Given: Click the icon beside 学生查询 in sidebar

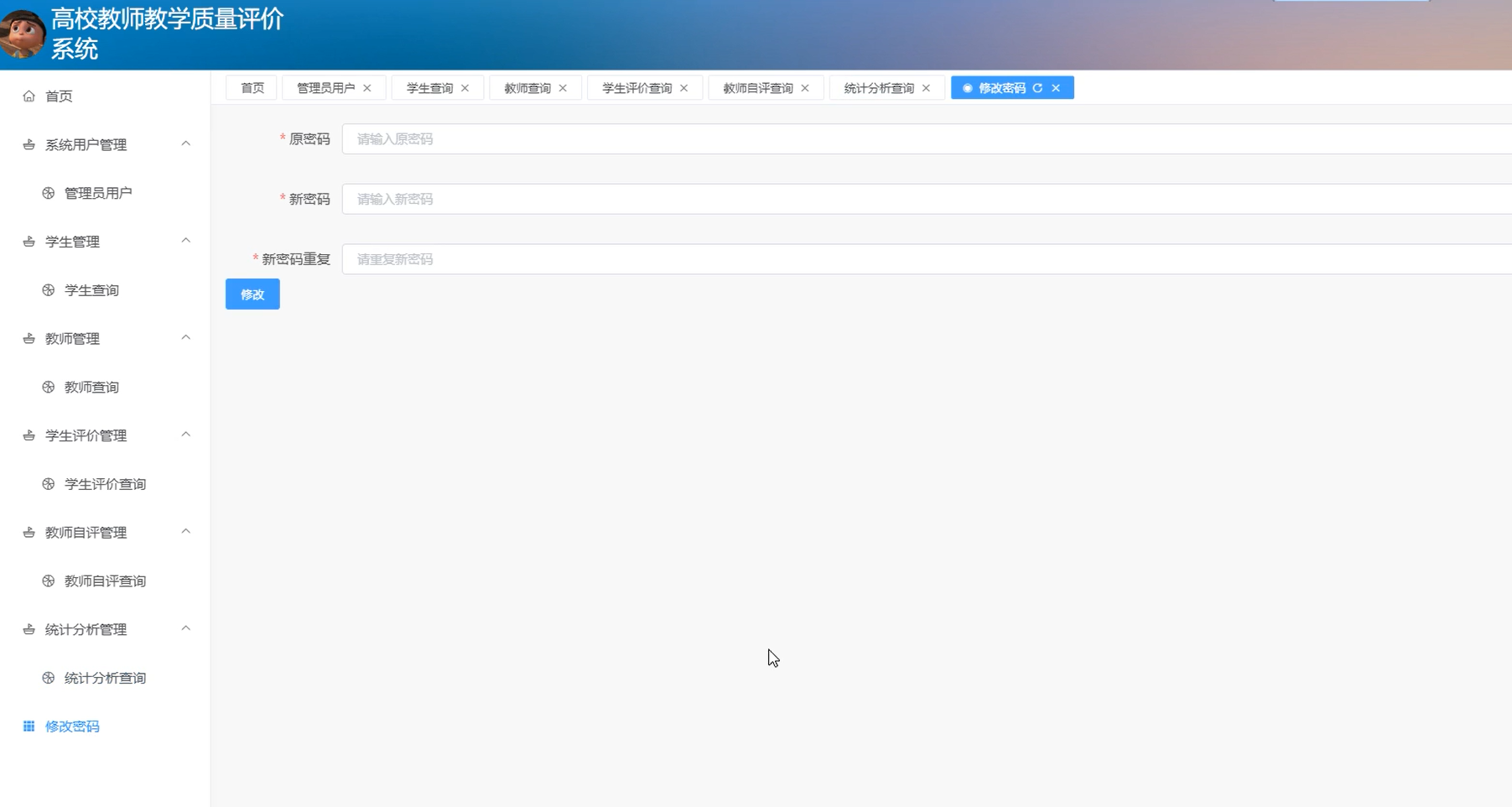Looking at the screenshot, I should [48, 289].
